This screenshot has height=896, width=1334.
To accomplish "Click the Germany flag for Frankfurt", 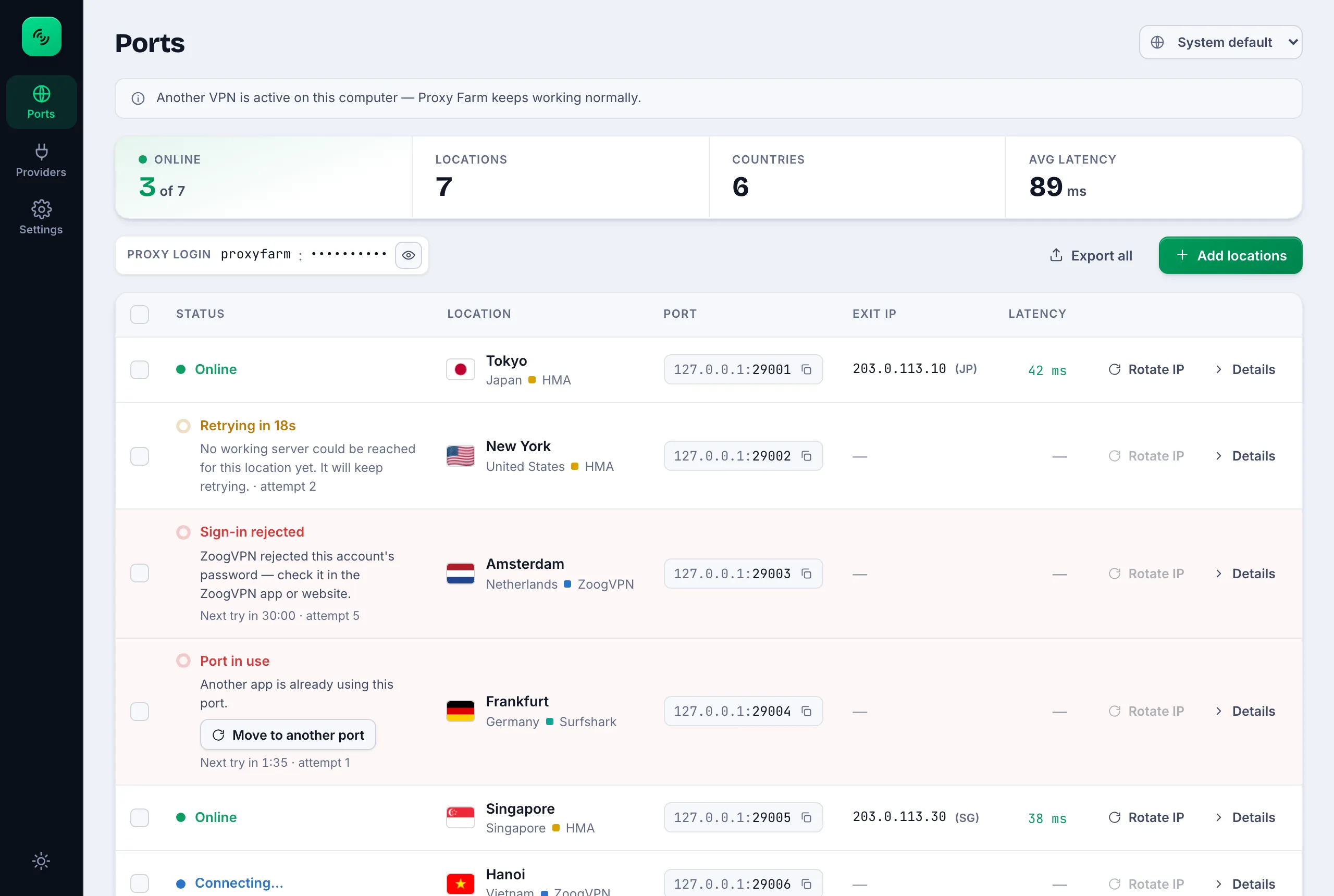I will click(x=460, y=712).
